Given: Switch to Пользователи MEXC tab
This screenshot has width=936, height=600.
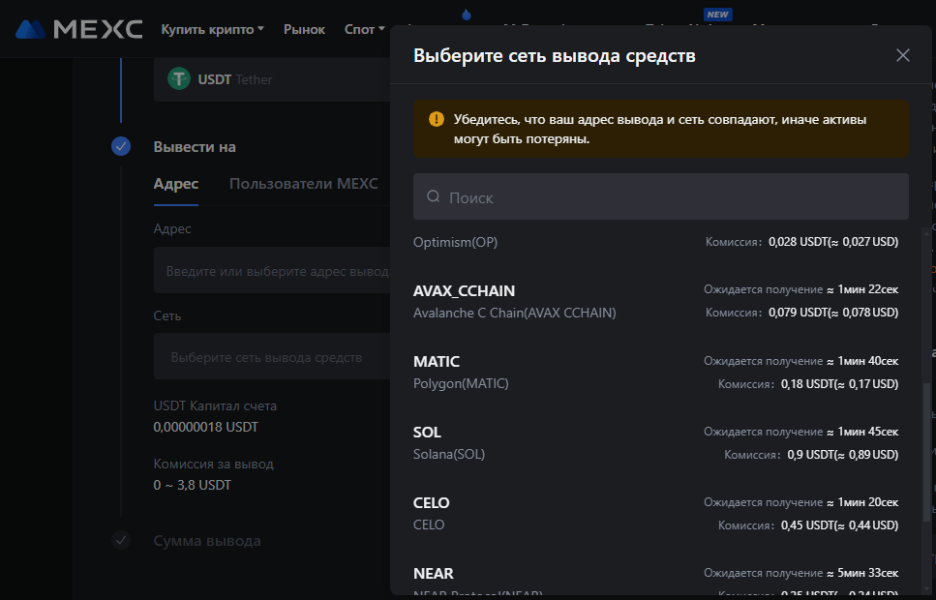Looking at the screenshot, I should [x=303, y=184].
